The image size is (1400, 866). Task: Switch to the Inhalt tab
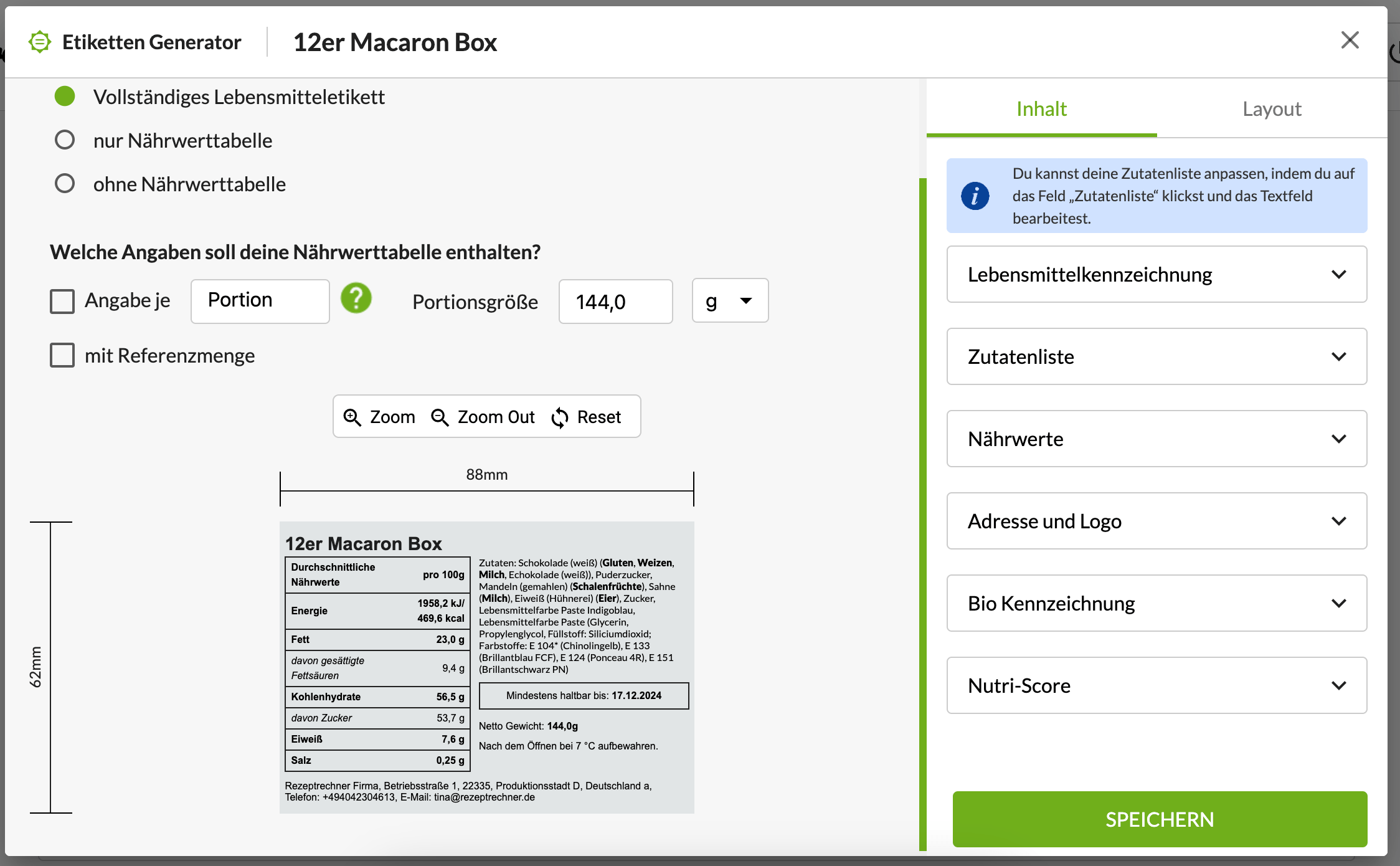(x=1041, y=109)
